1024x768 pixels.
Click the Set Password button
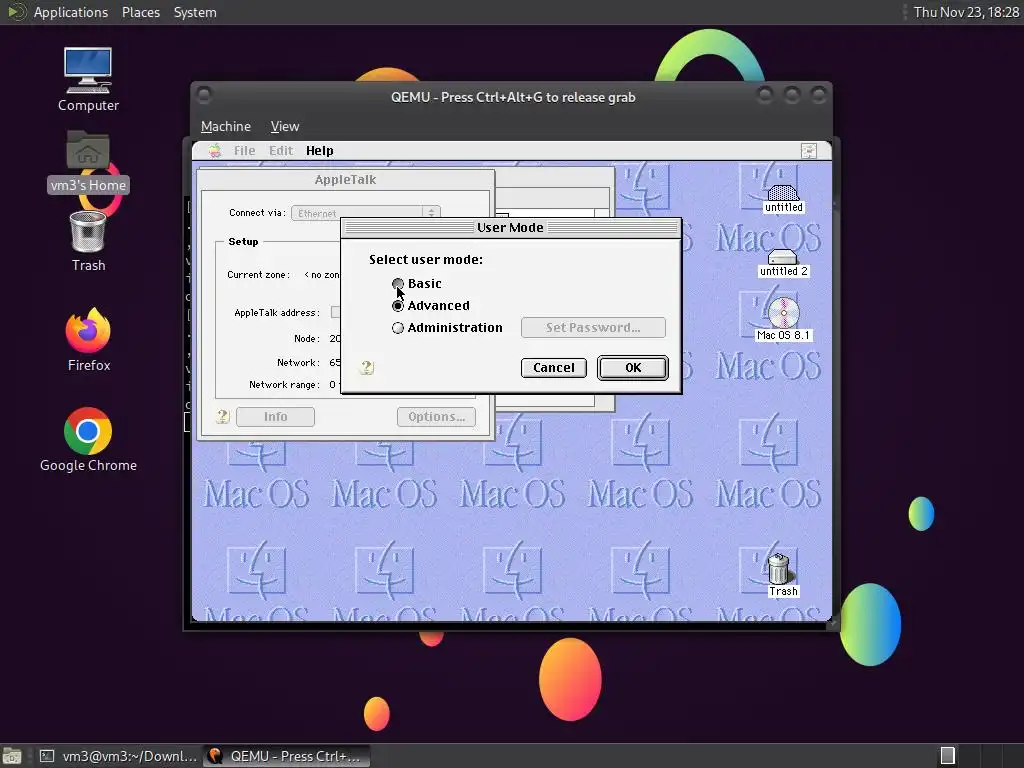[x=593, y=327]
